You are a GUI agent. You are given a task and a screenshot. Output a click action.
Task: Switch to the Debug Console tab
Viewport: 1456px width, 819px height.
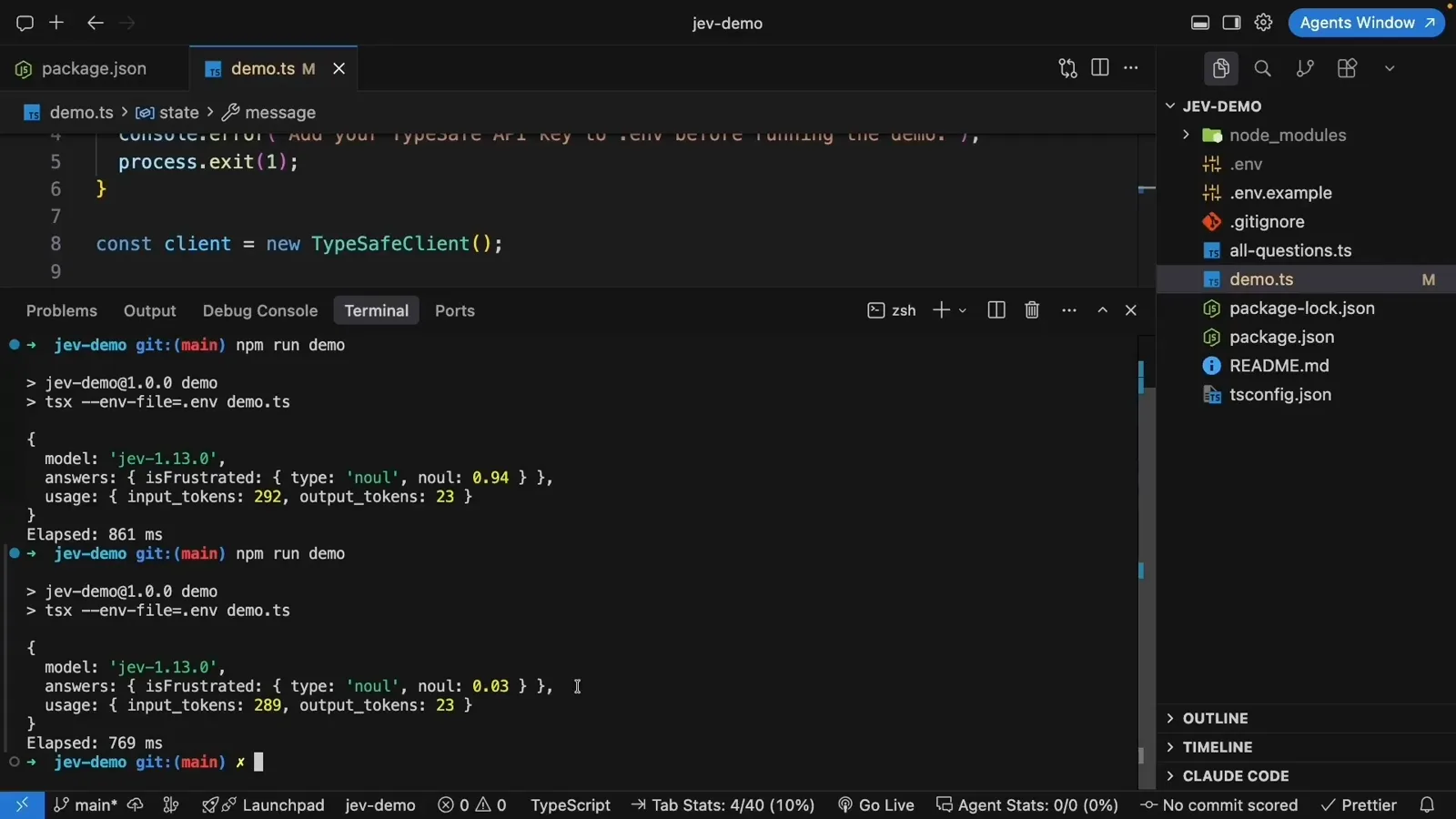pyautogui.click(x=260, y=310)
